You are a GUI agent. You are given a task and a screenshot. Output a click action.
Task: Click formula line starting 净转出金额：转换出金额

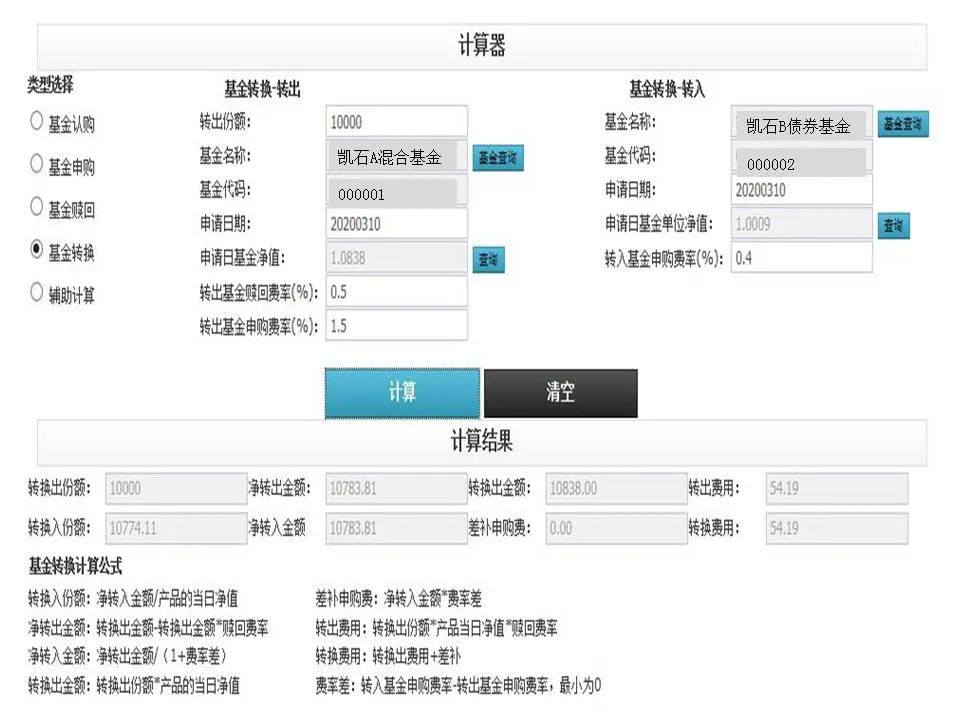pyautogui.click(x=148, y=628)
